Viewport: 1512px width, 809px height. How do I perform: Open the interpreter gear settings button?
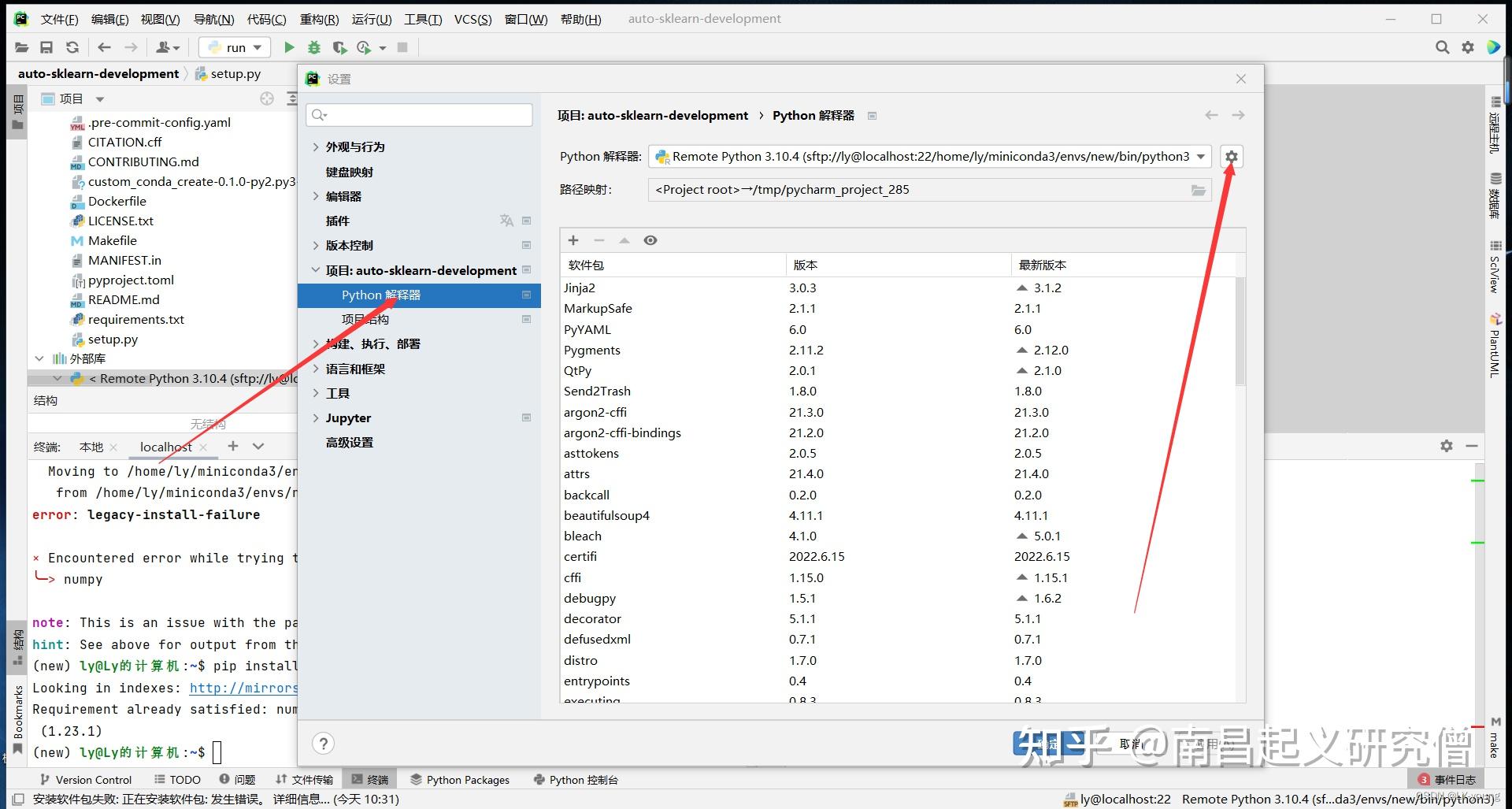click(x=1232, y=157)
